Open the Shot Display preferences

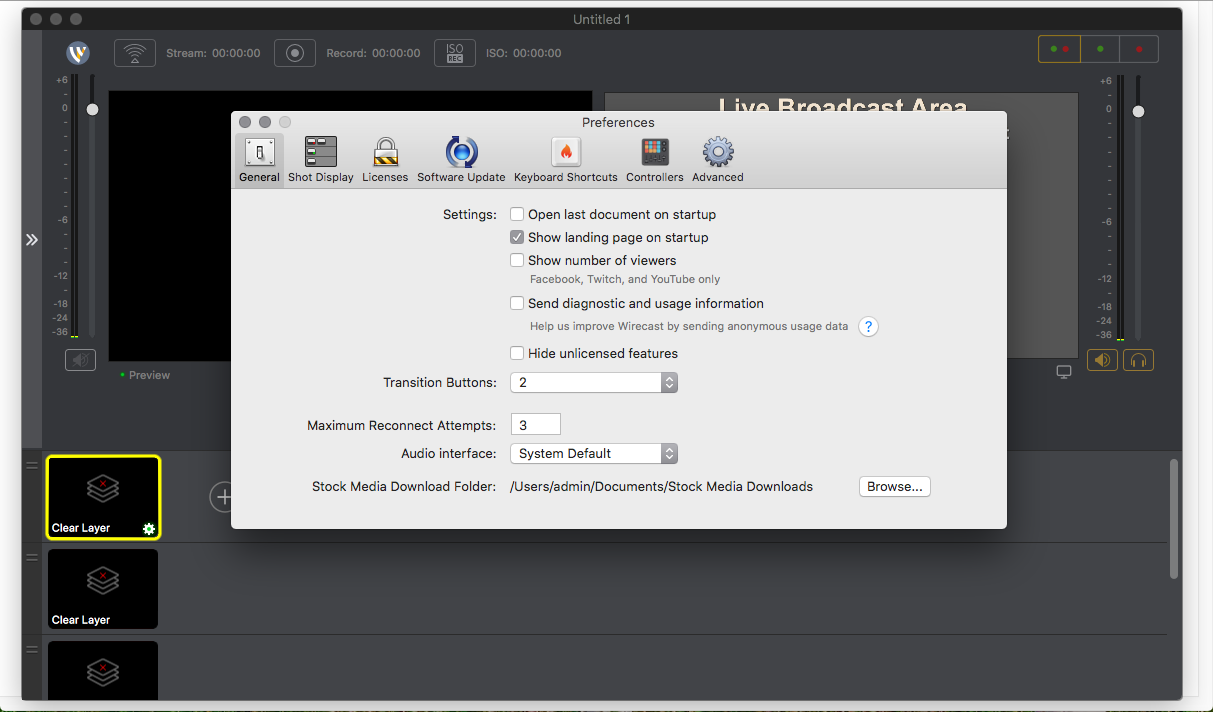[x=320, y=160]
